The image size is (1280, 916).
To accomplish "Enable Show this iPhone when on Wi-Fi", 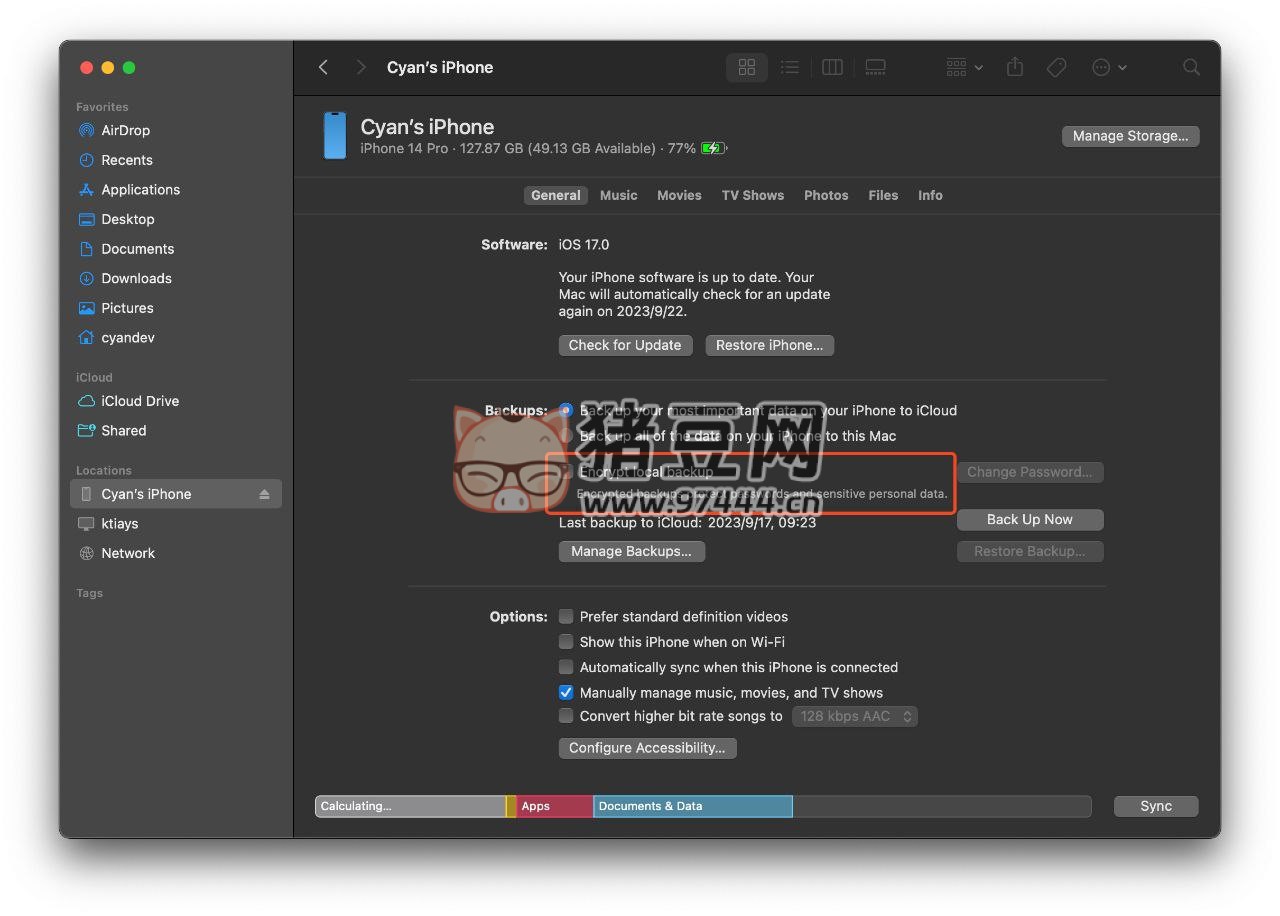I will [x=566, y=642].
